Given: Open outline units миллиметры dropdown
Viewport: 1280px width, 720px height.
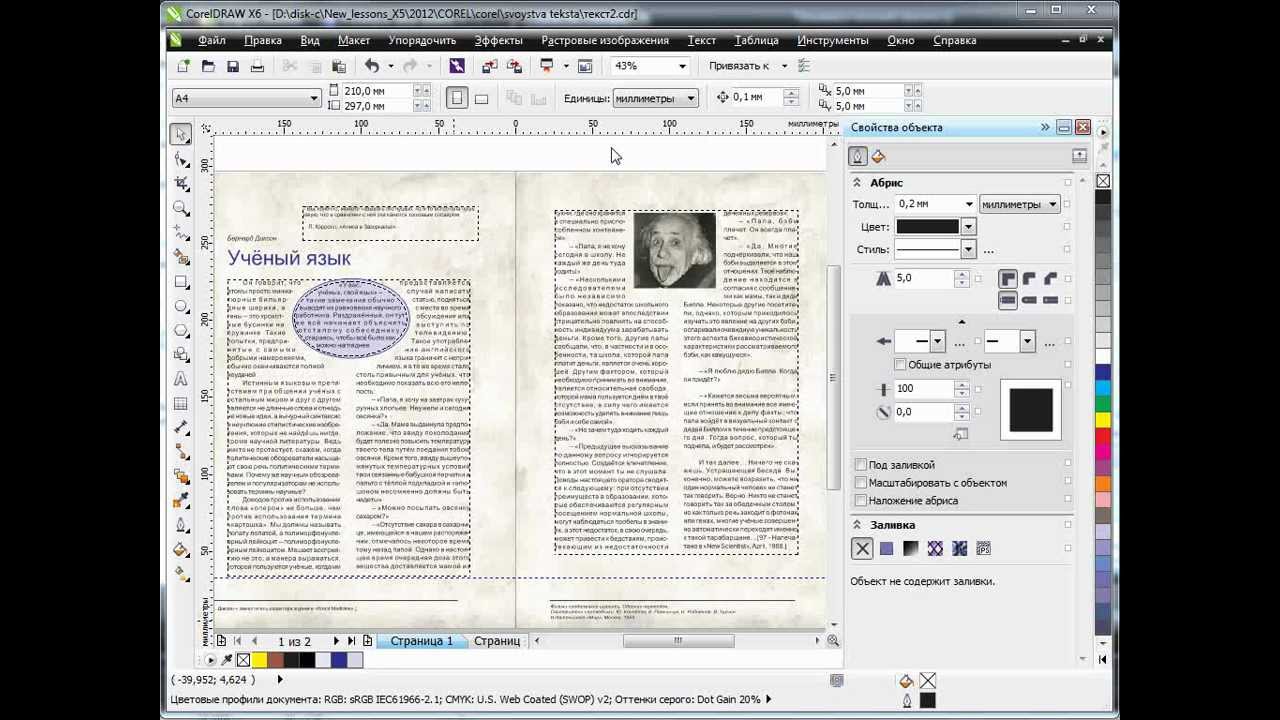Looking at the screenshot, I should pos(1052,204).
